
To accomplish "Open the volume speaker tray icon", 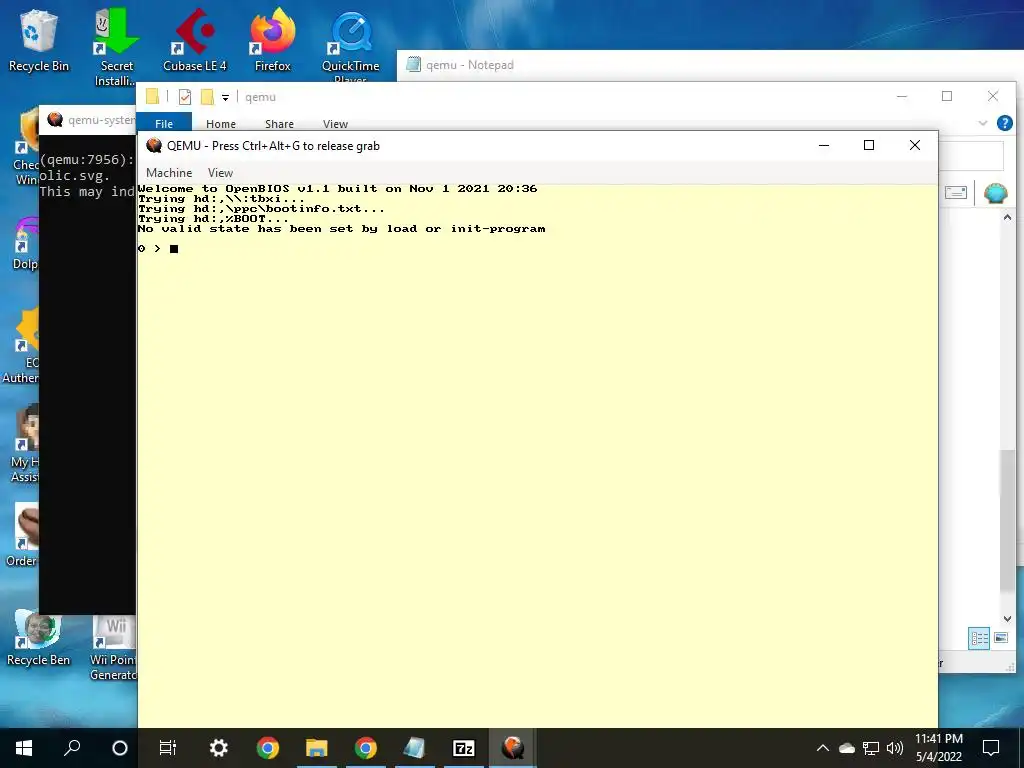I will tap(895, 748).
